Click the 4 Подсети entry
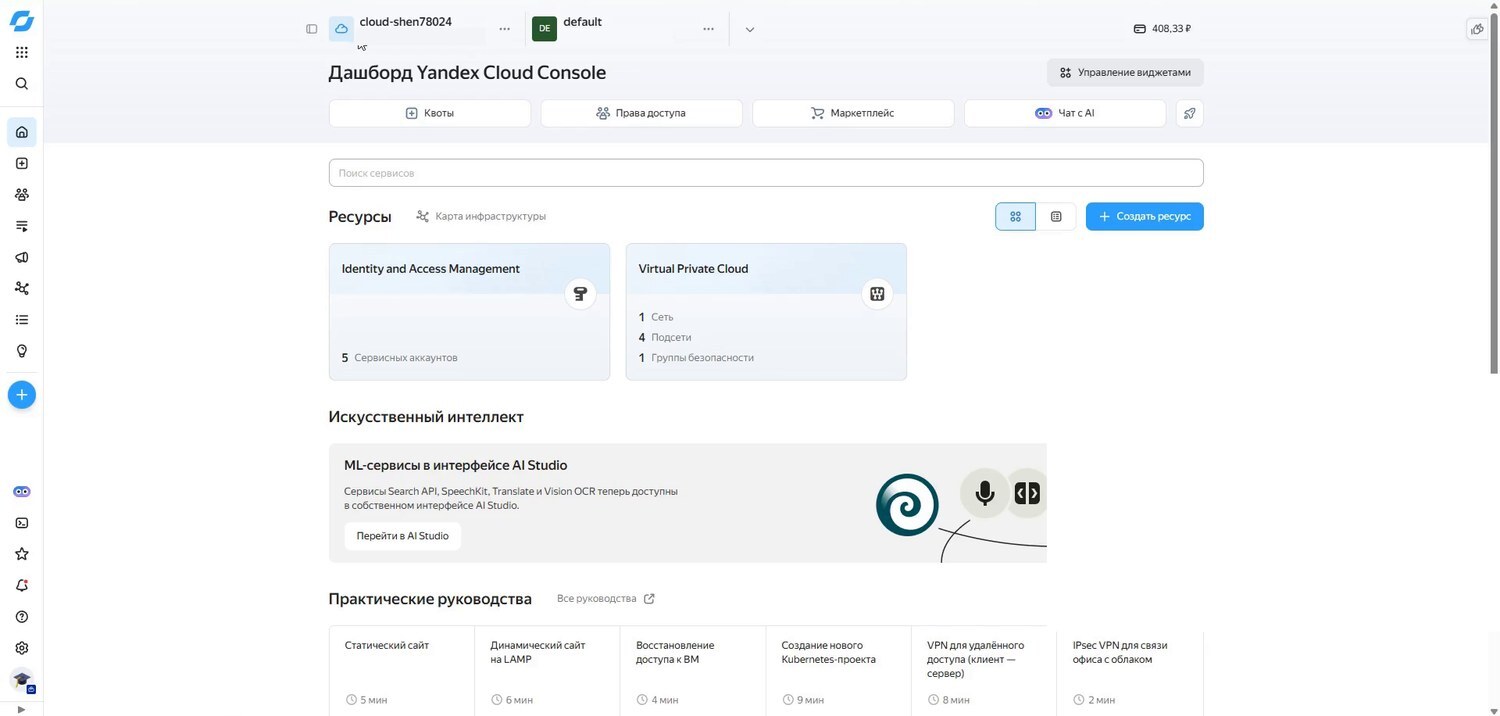The height and width of the screenshot is (716, 1500). (x=665, y=337)
